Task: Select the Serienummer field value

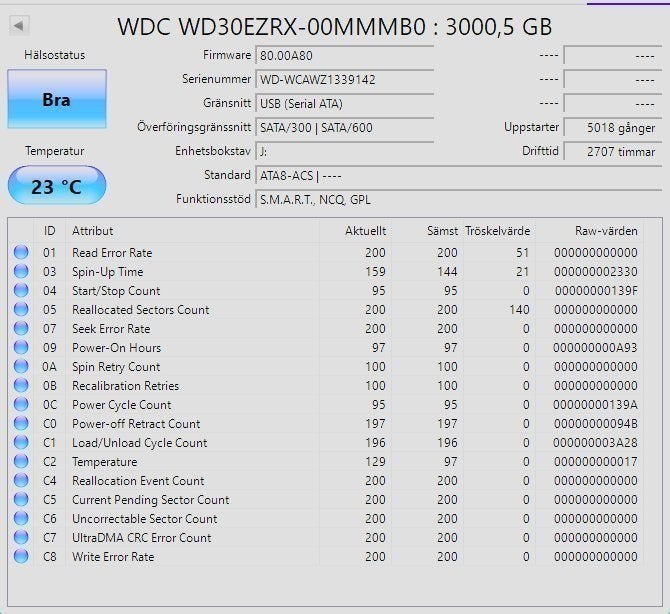Action: 345,79
